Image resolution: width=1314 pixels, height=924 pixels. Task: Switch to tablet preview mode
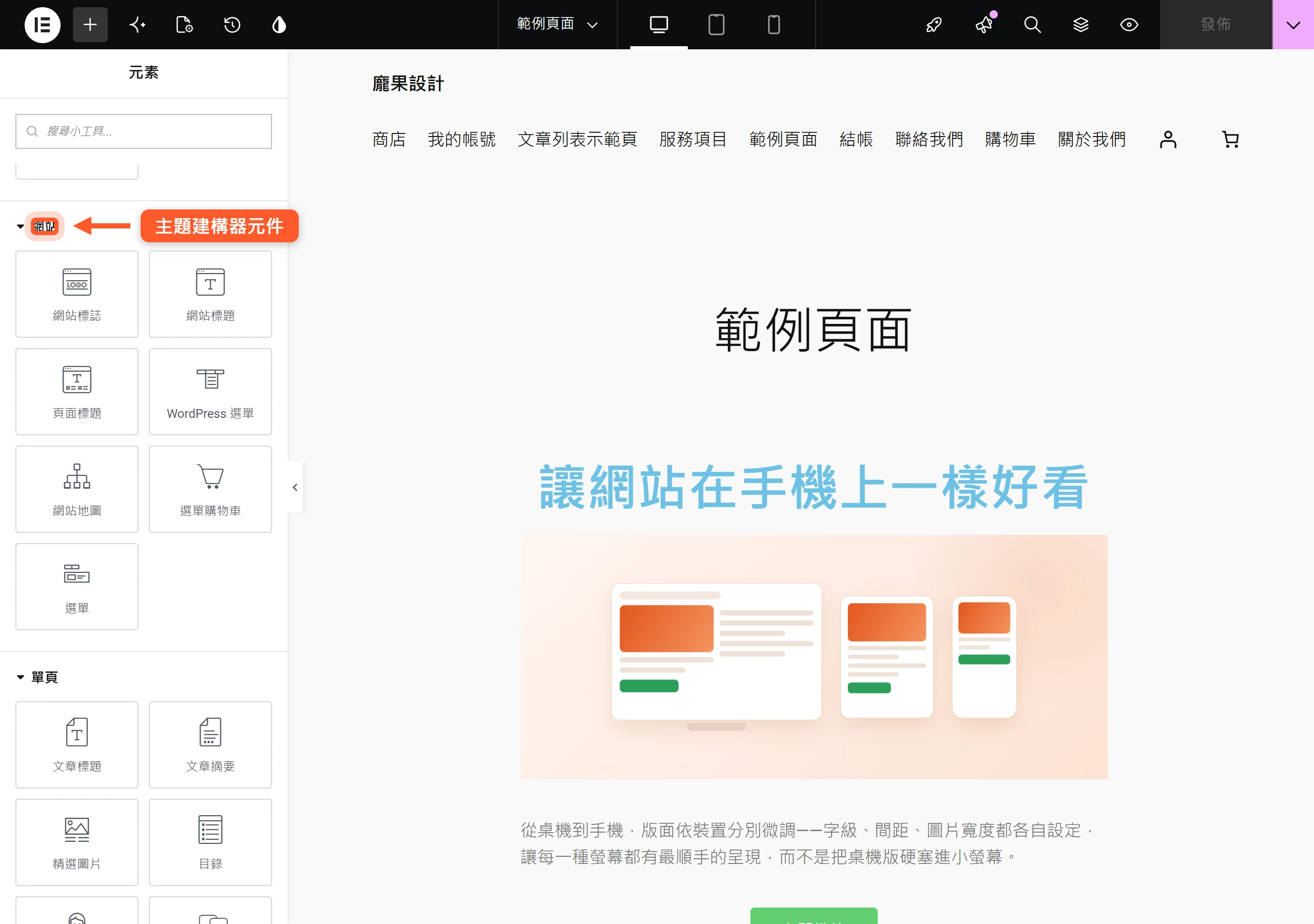[716, 25]
